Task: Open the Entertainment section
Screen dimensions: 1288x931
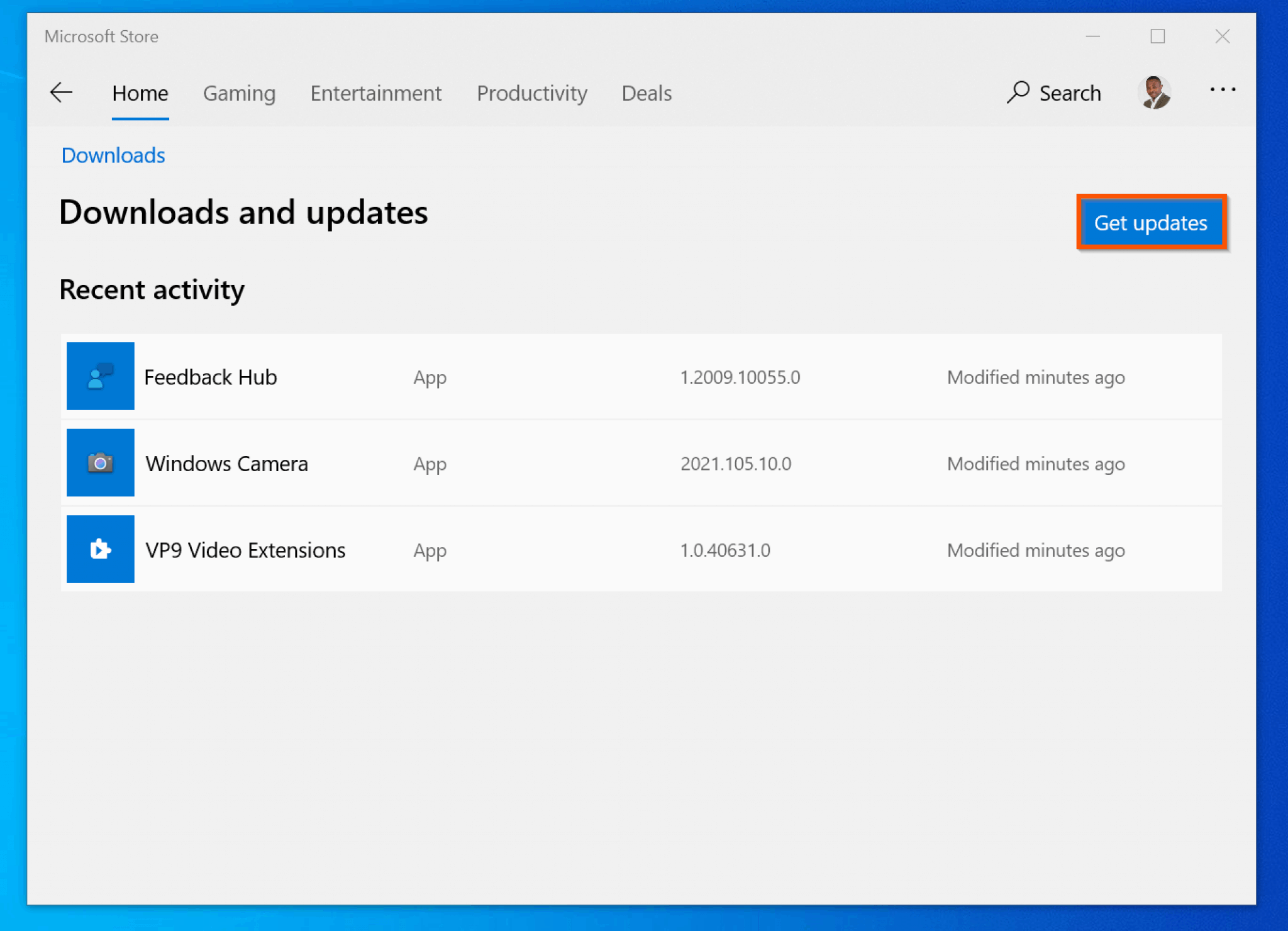Action: [x=375, y=93]
